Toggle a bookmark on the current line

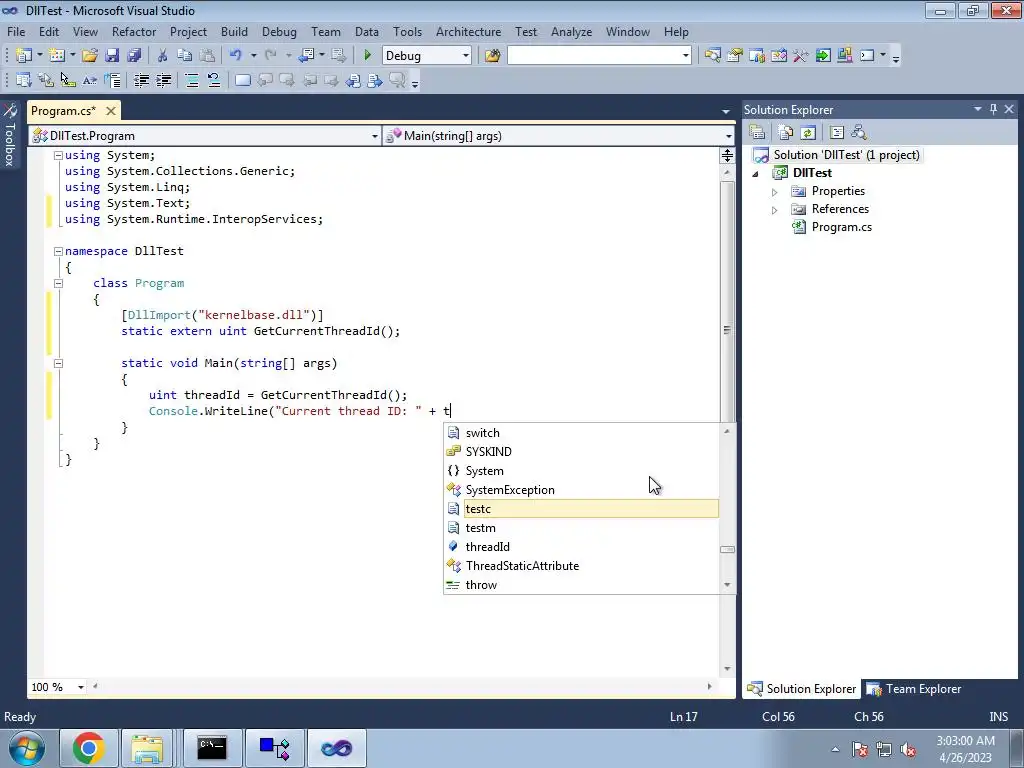coord(243,80)
